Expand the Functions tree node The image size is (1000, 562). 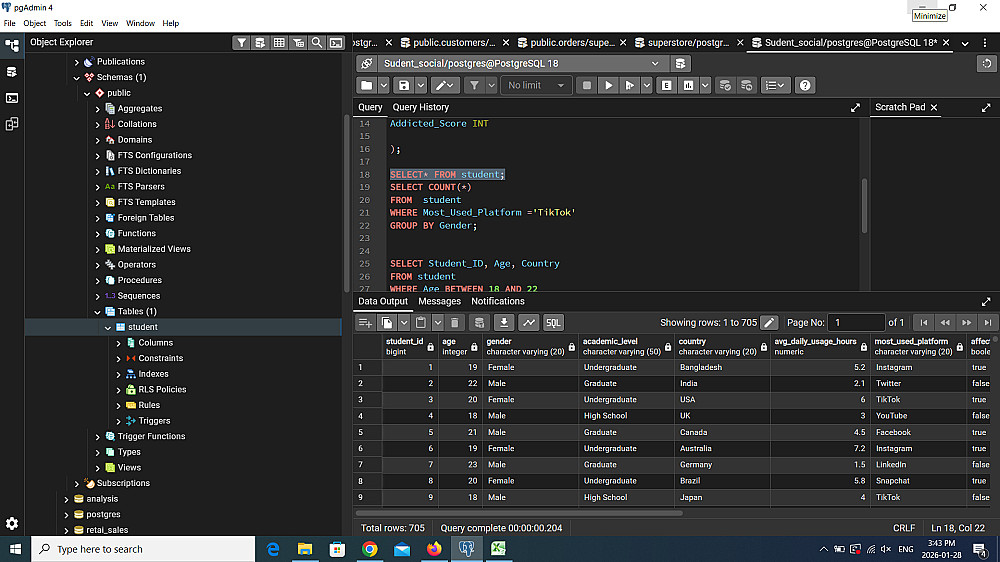tap(97, 233)
